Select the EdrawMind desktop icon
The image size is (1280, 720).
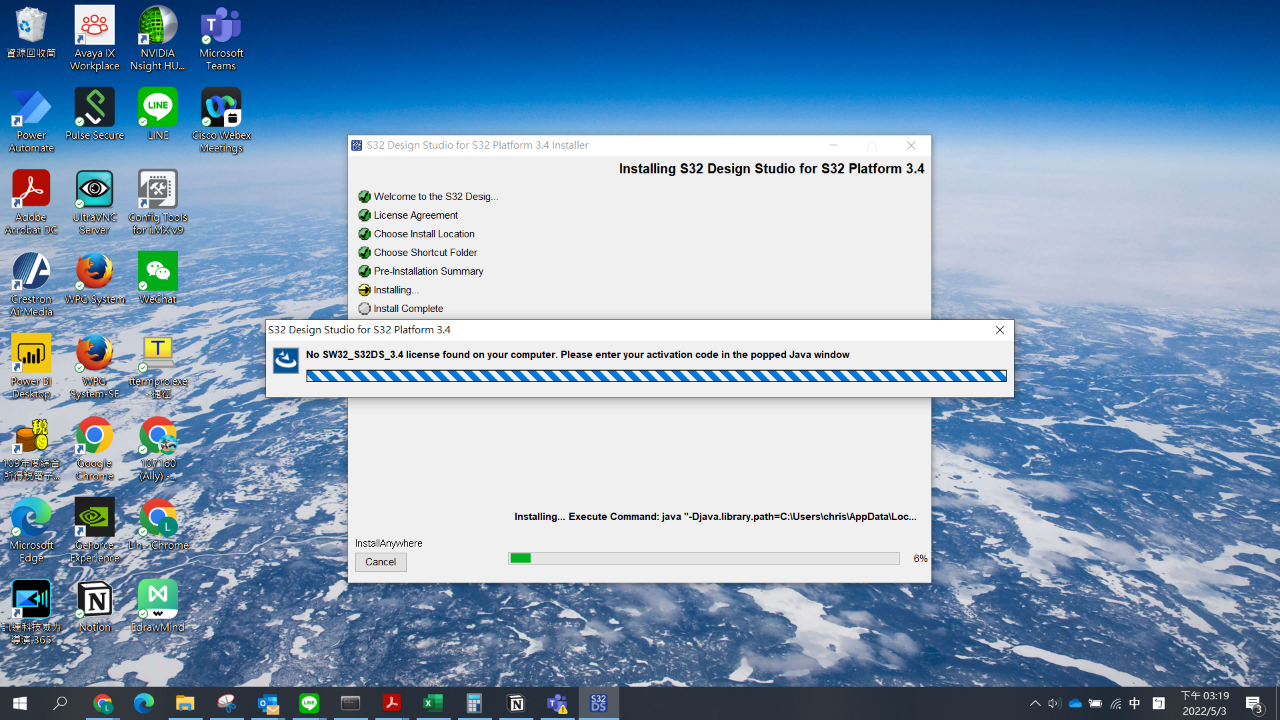click(157, 606)
